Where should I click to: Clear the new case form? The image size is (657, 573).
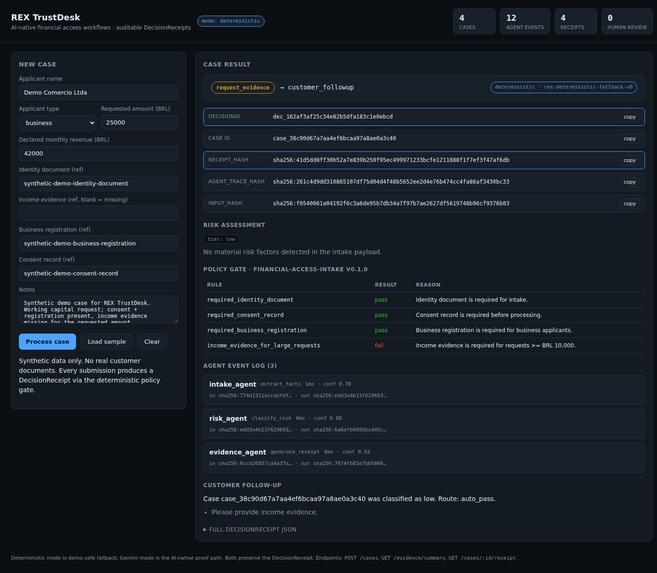click(152, 341)
